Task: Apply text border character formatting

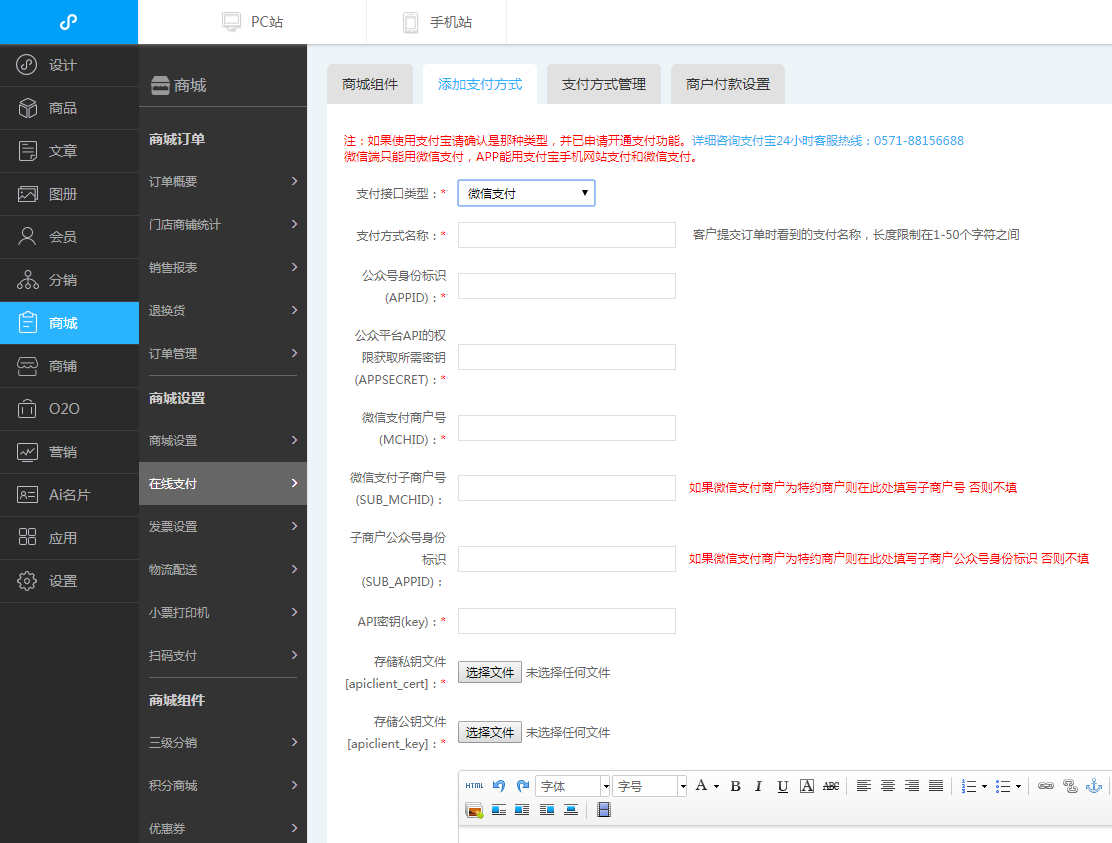Action: (807, 786)
